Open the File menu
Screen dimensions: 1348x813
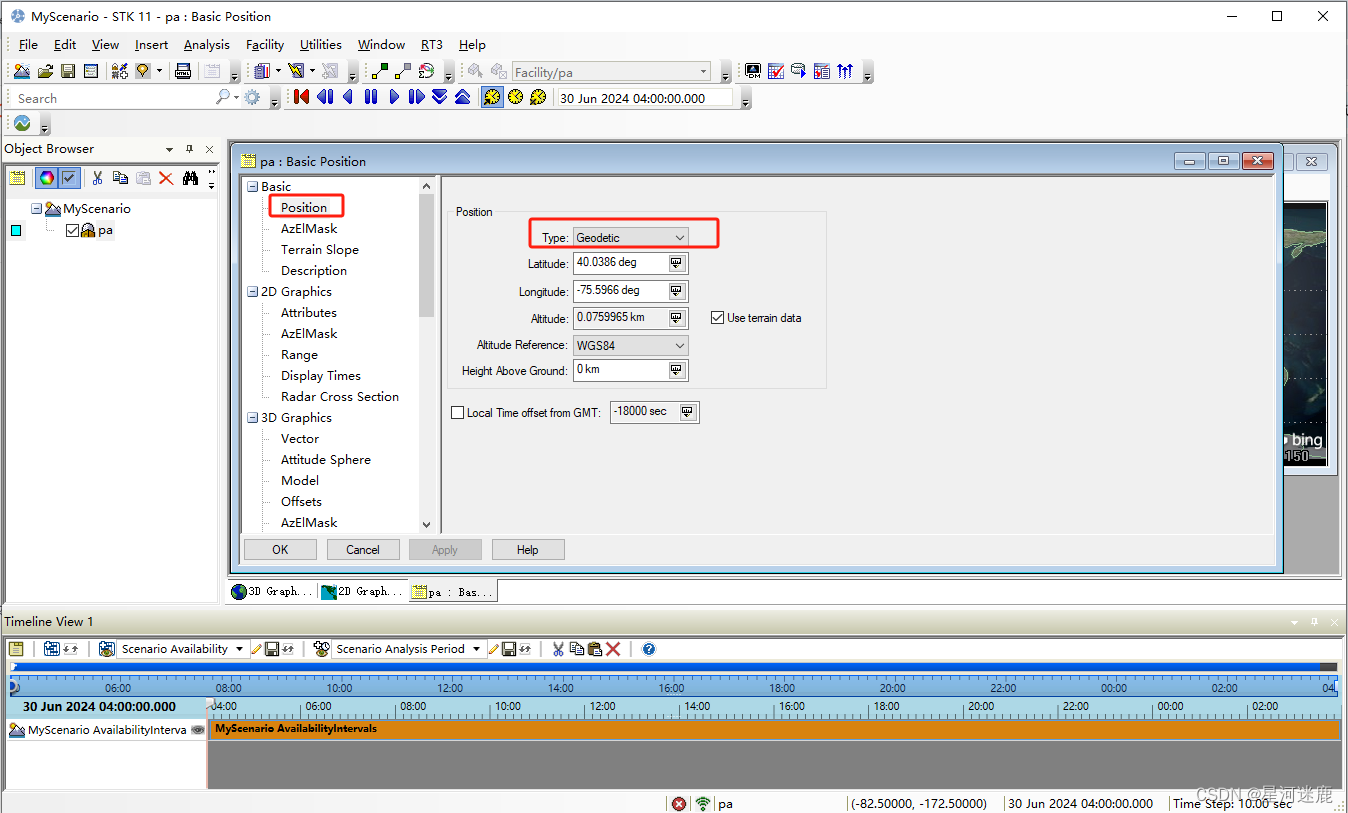(28, 45)
